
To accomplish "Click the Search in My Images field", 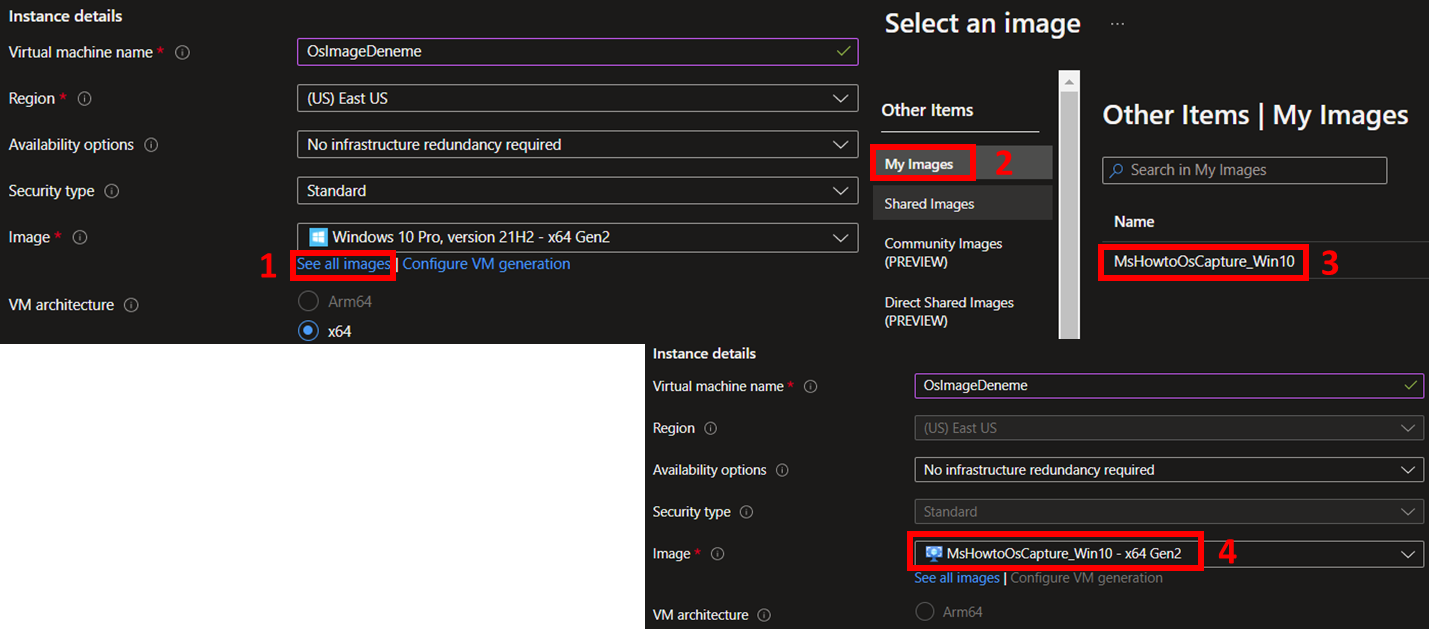I will click(1245, 170).
